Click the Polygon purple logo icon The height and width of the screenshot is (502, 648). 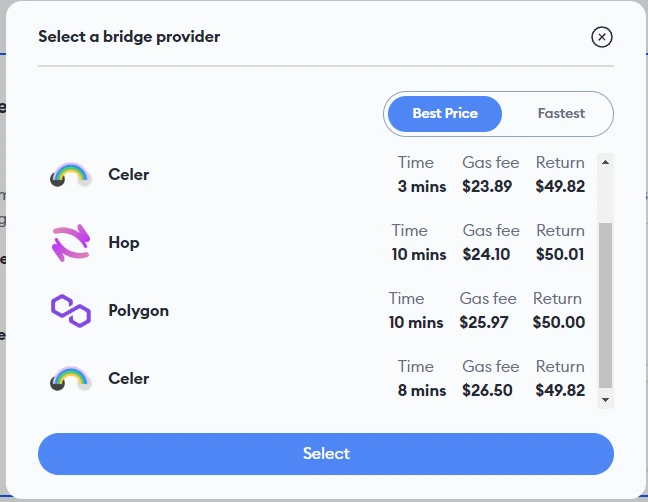pos(71,311)
